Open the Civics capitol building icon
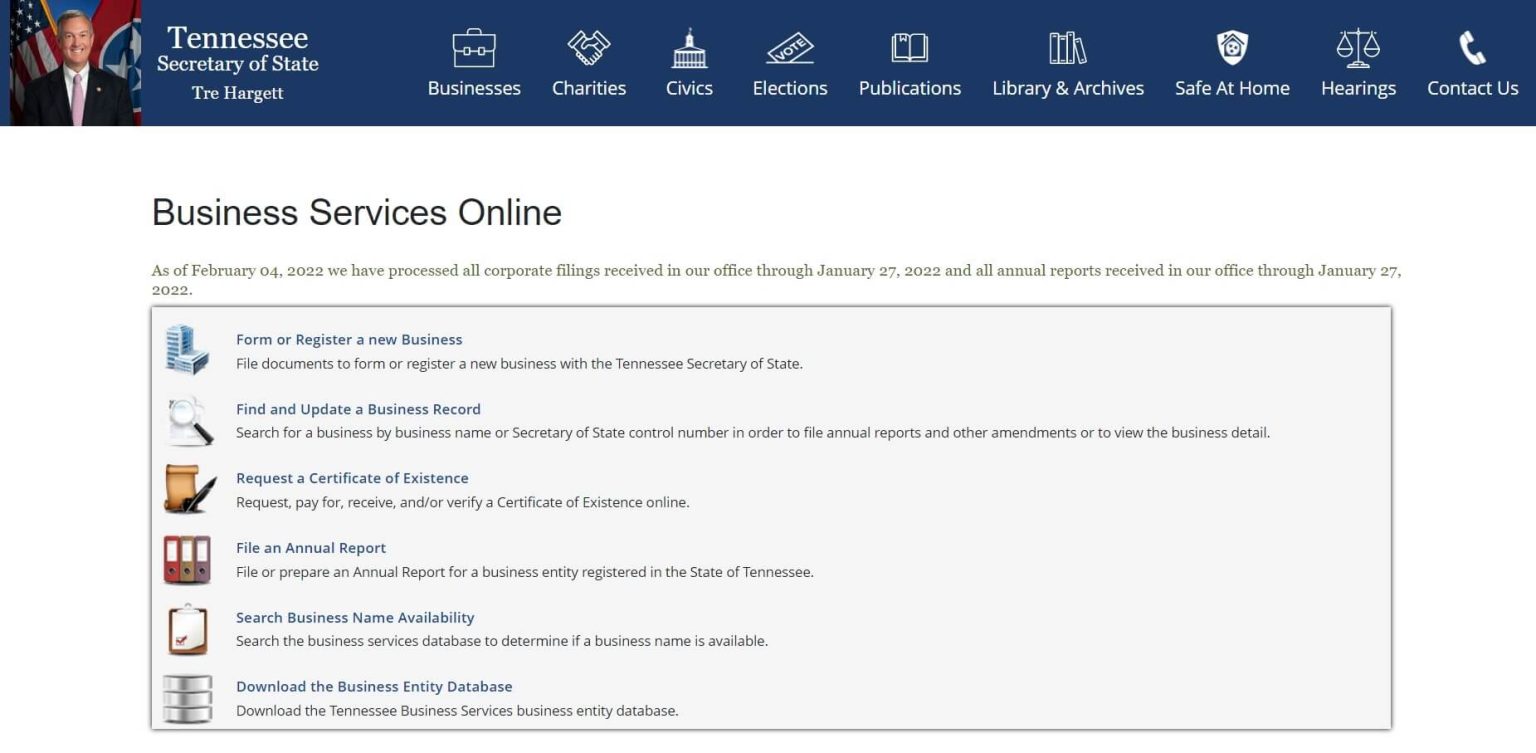 click(x=689, y=46)
